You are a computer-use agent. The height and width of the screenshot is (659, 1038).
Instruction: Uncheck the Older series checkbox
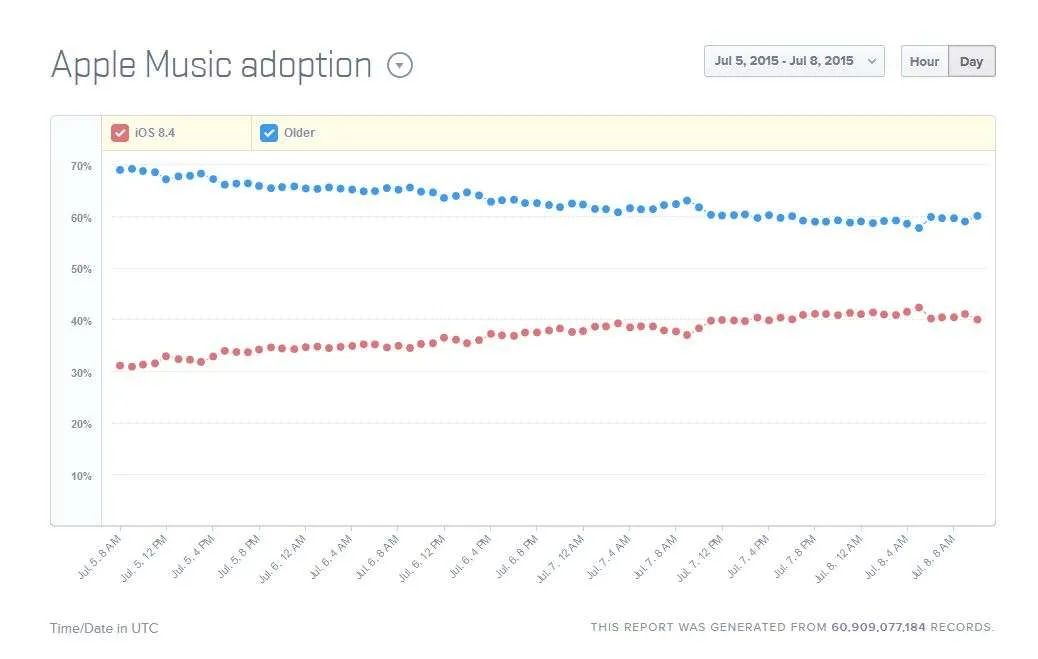(269, 132)
